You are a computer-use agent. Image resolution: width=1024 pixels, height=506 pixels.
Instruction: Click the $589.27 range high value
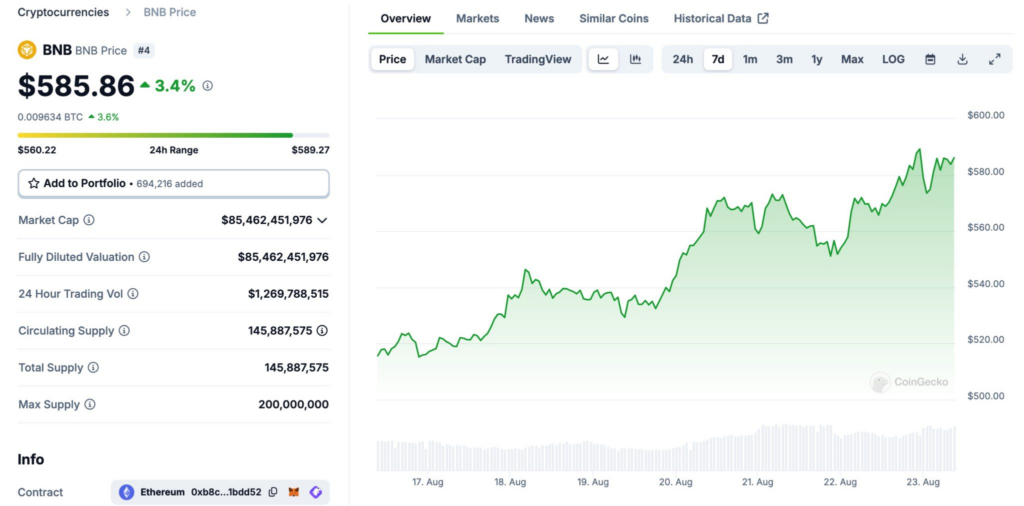310,150
